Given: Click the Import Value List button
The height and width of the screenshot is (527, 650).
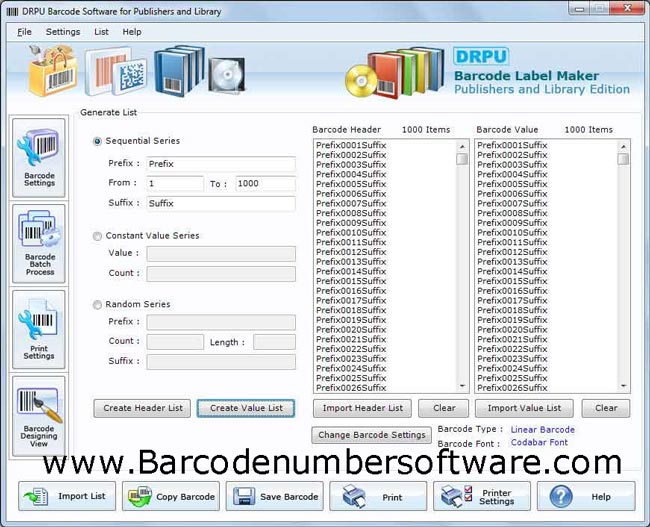Looking at the screenshot, I should point(524,408).
